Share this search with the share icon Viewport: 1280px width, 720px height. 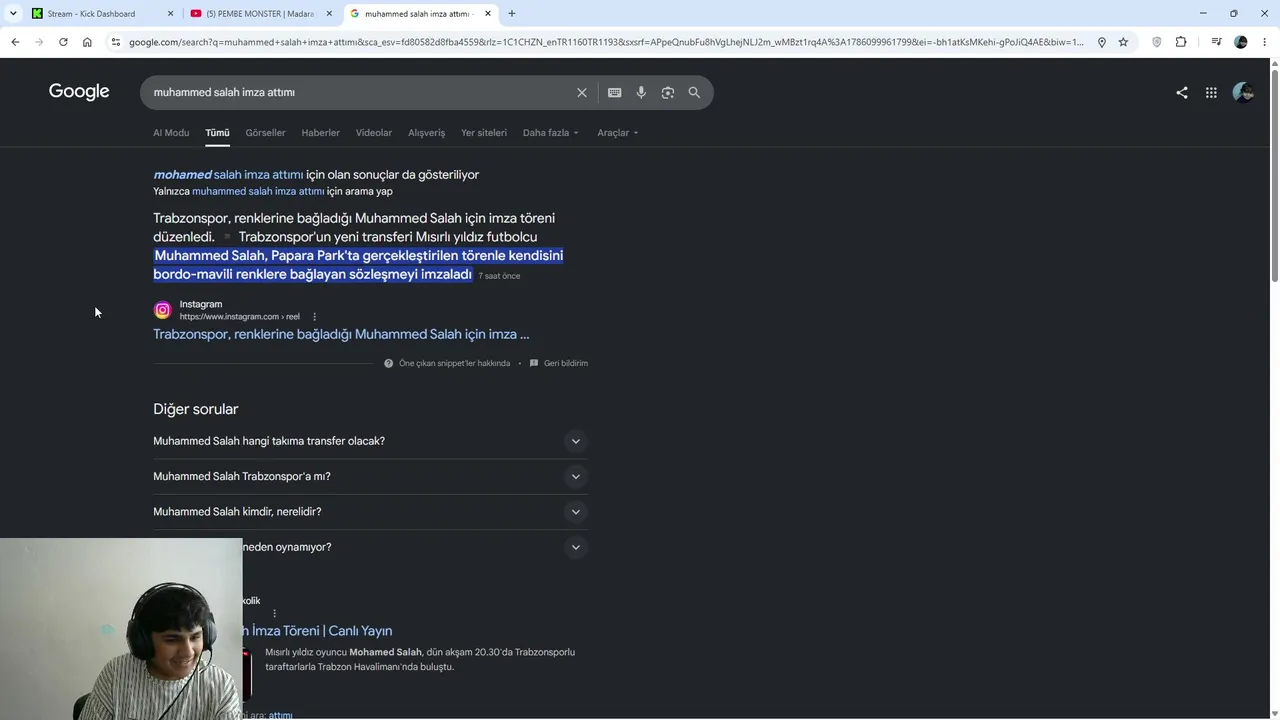[1182, 92]
